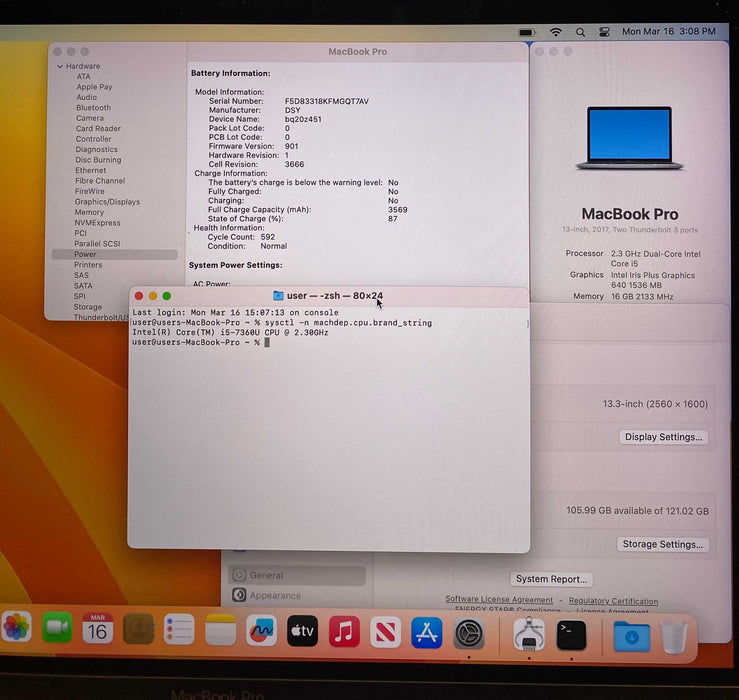Click battery serial number F5D83318KFMGQT7AV

tap(327, 101)
